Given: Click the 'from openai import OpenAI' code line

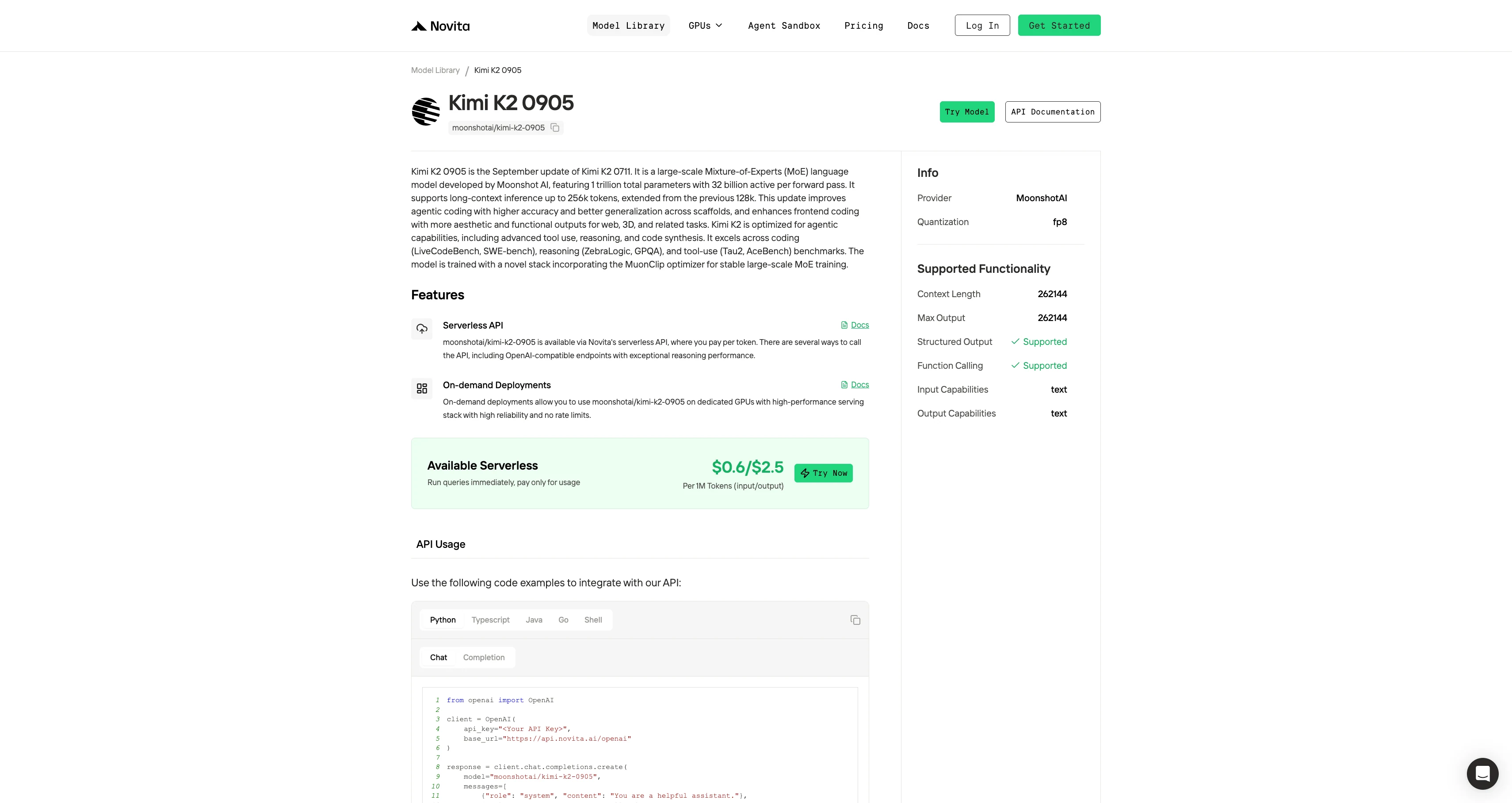Looking at the screenshot, I should click(x=500, y=700).
